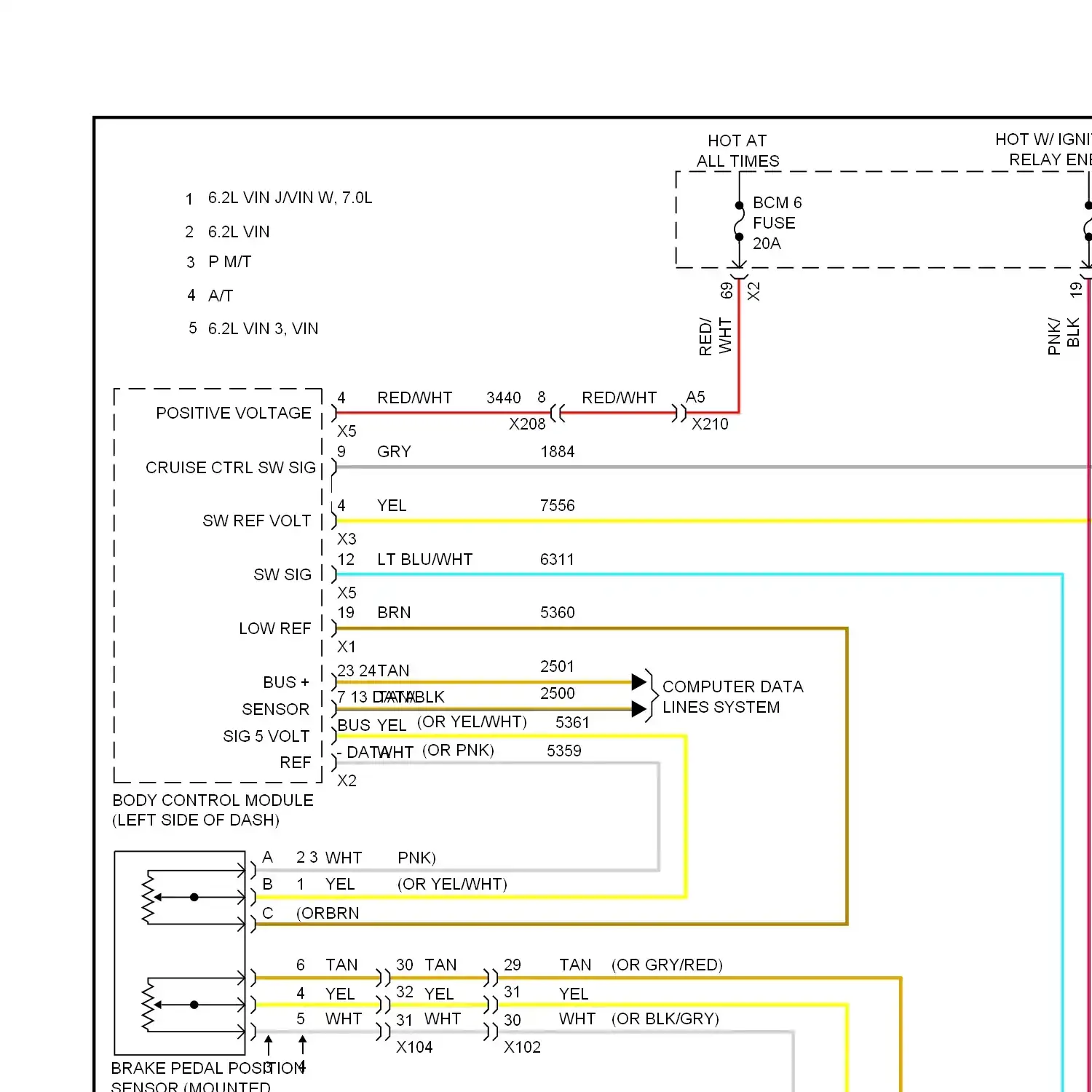The height and width of the screenshot is (1092, 1092).
Task: Click the 'SW REF VOLT' label
Action: click(257, 521)
